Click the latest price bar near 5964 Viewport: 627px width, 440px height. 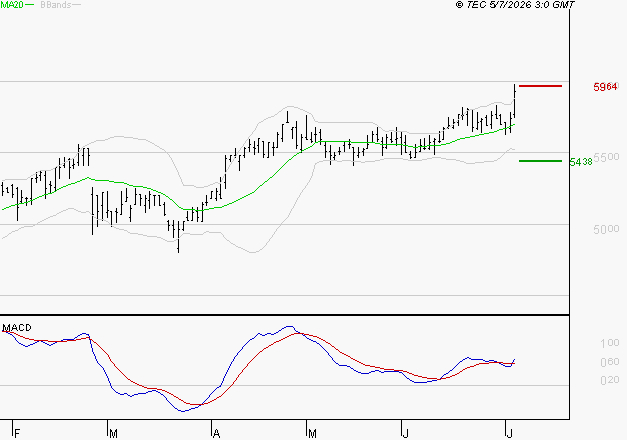[515, 101]
